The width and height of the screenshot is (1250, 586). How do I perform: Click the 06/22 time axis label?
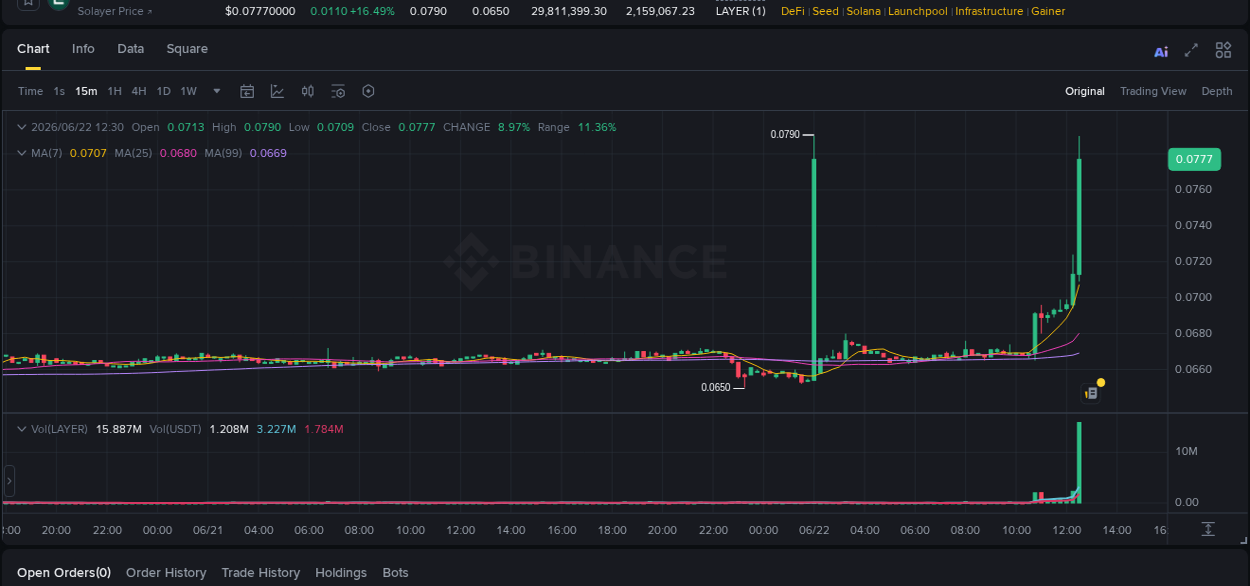(x=814, y=530)
